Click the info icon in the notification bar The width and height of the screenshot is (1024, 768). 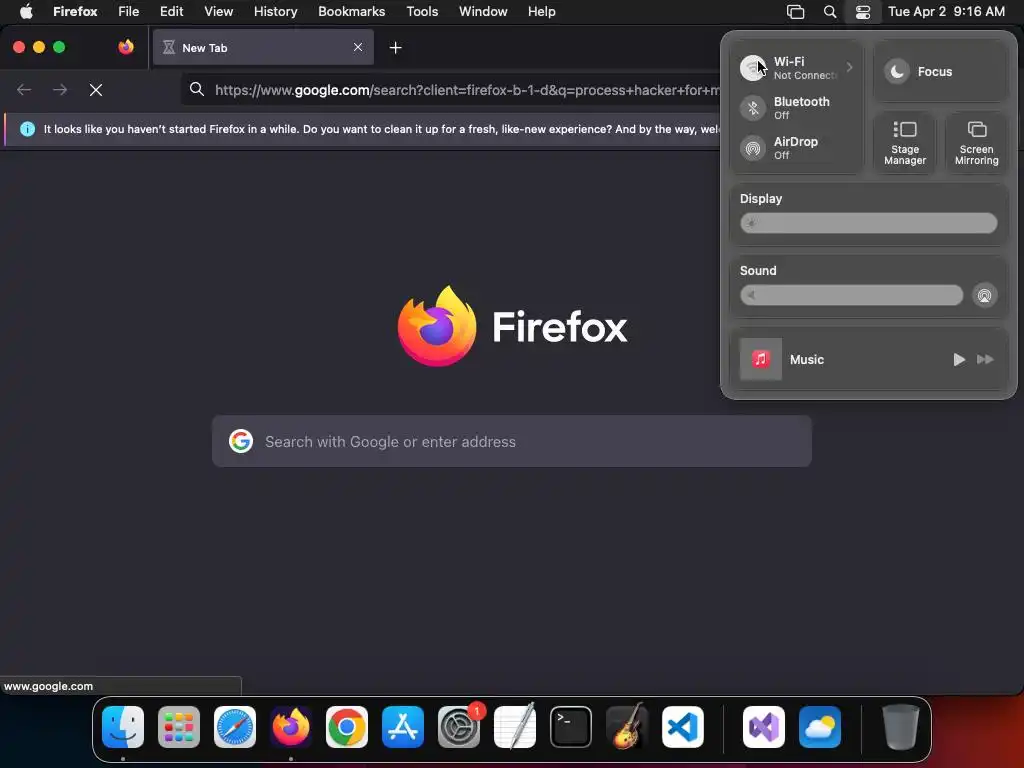coord(27,129)
